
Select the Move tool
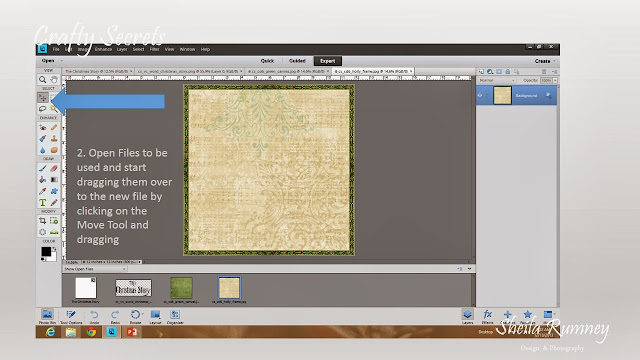(x=42, y=97)
